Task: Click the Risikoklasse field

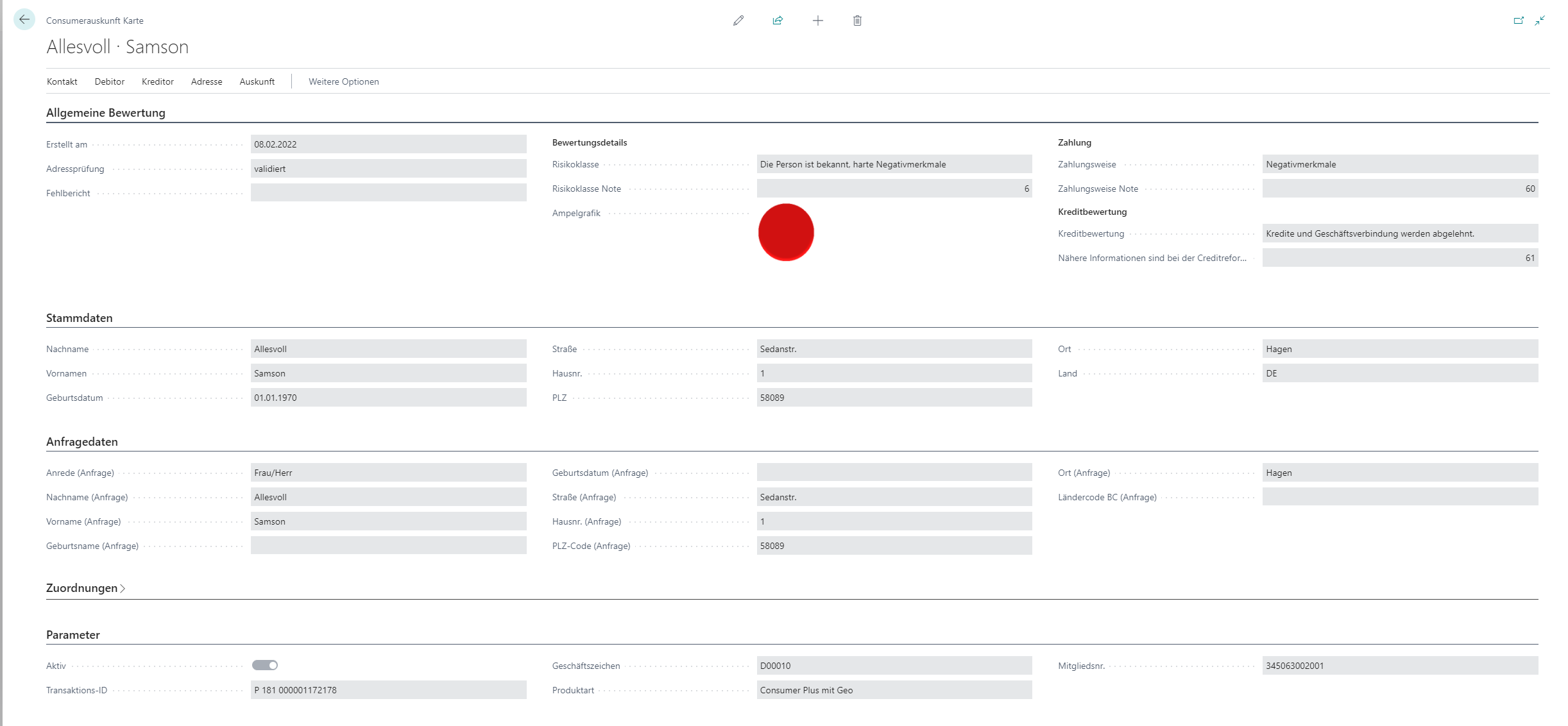Action: (894, 164)
